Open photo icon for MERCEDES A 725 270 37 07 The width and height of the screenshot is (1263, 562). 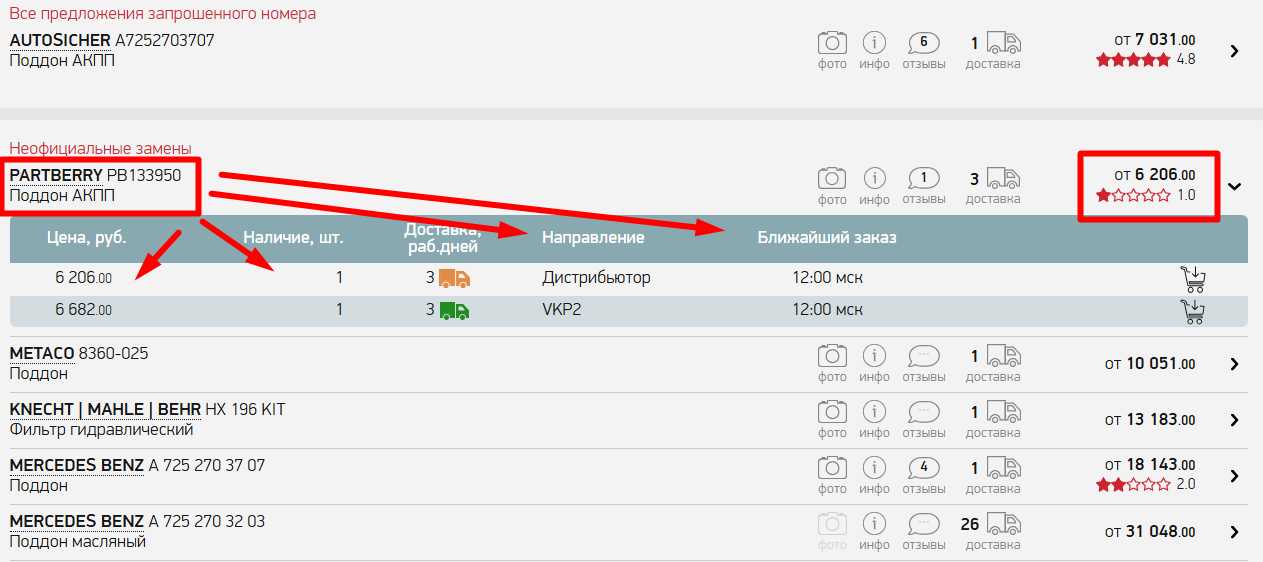(832, 467)
